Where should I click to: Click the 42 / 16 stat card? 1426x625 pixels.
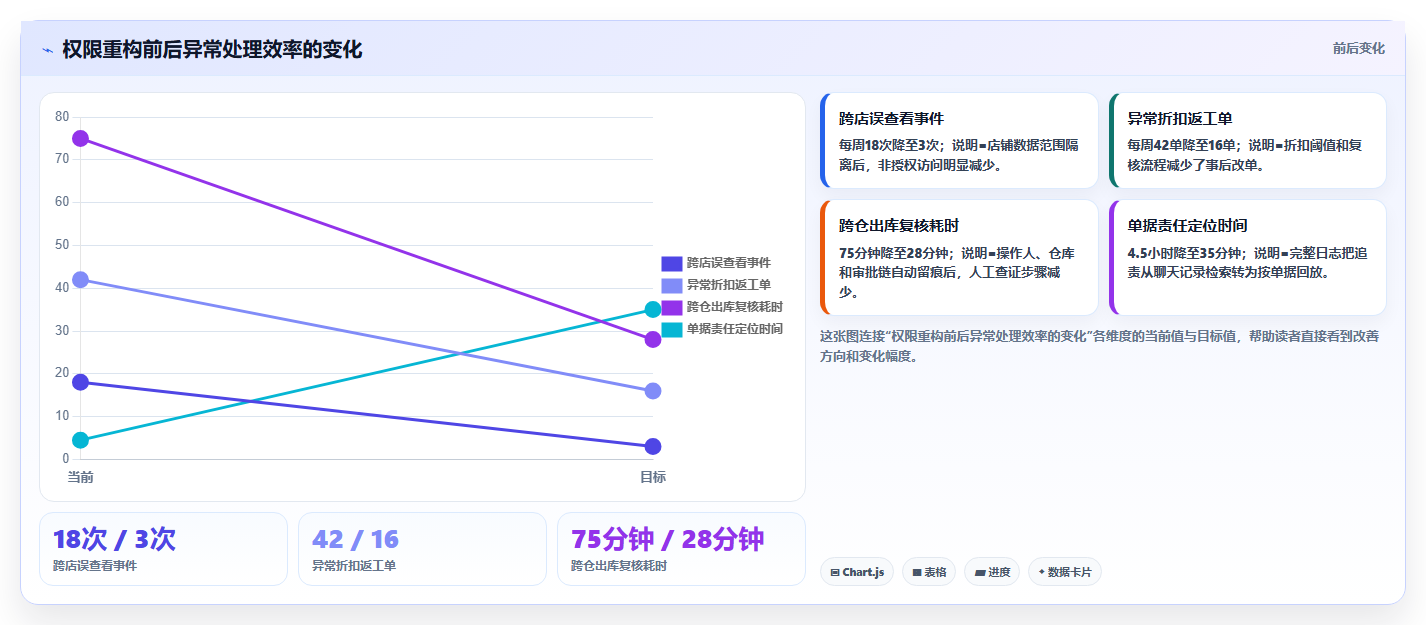(422, 549)
